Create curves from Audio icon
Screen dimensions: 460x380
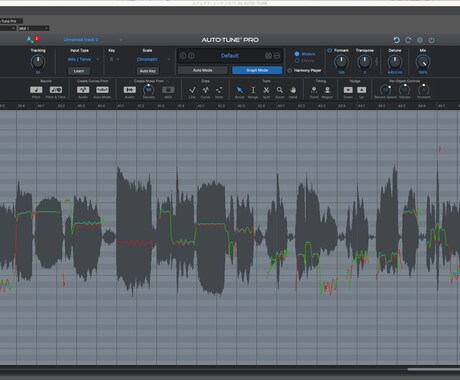[x=83, y=90]
